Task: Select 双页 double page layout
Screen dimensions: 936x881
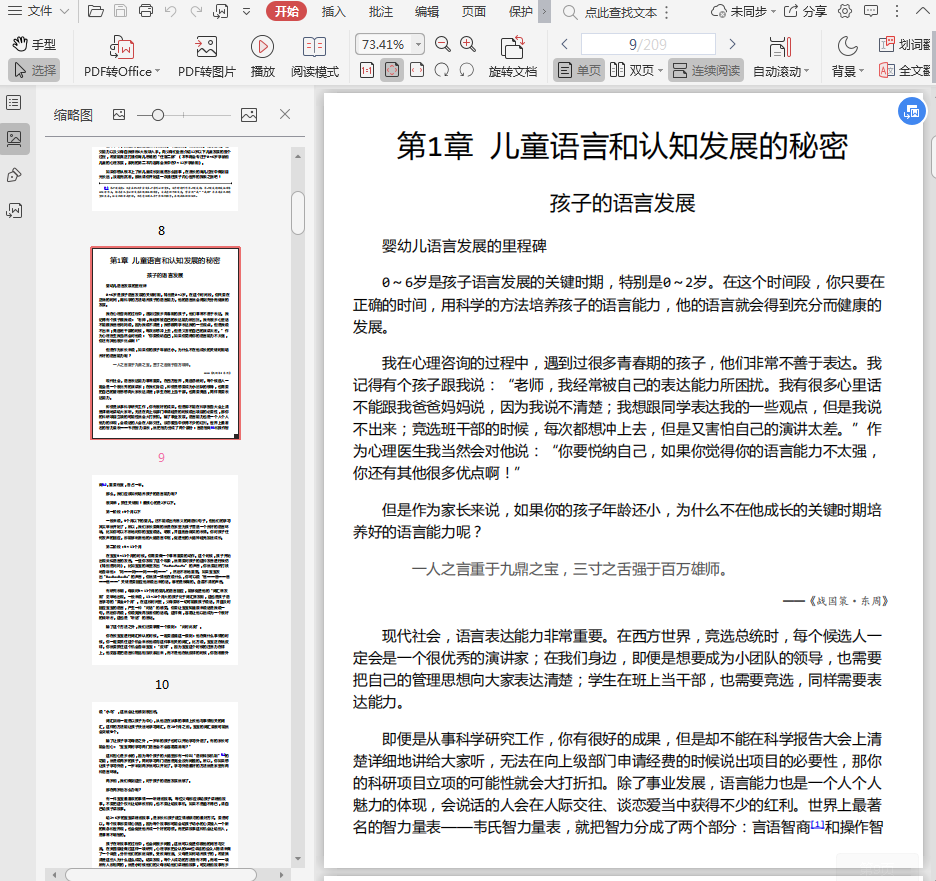Action: point(633,70)
